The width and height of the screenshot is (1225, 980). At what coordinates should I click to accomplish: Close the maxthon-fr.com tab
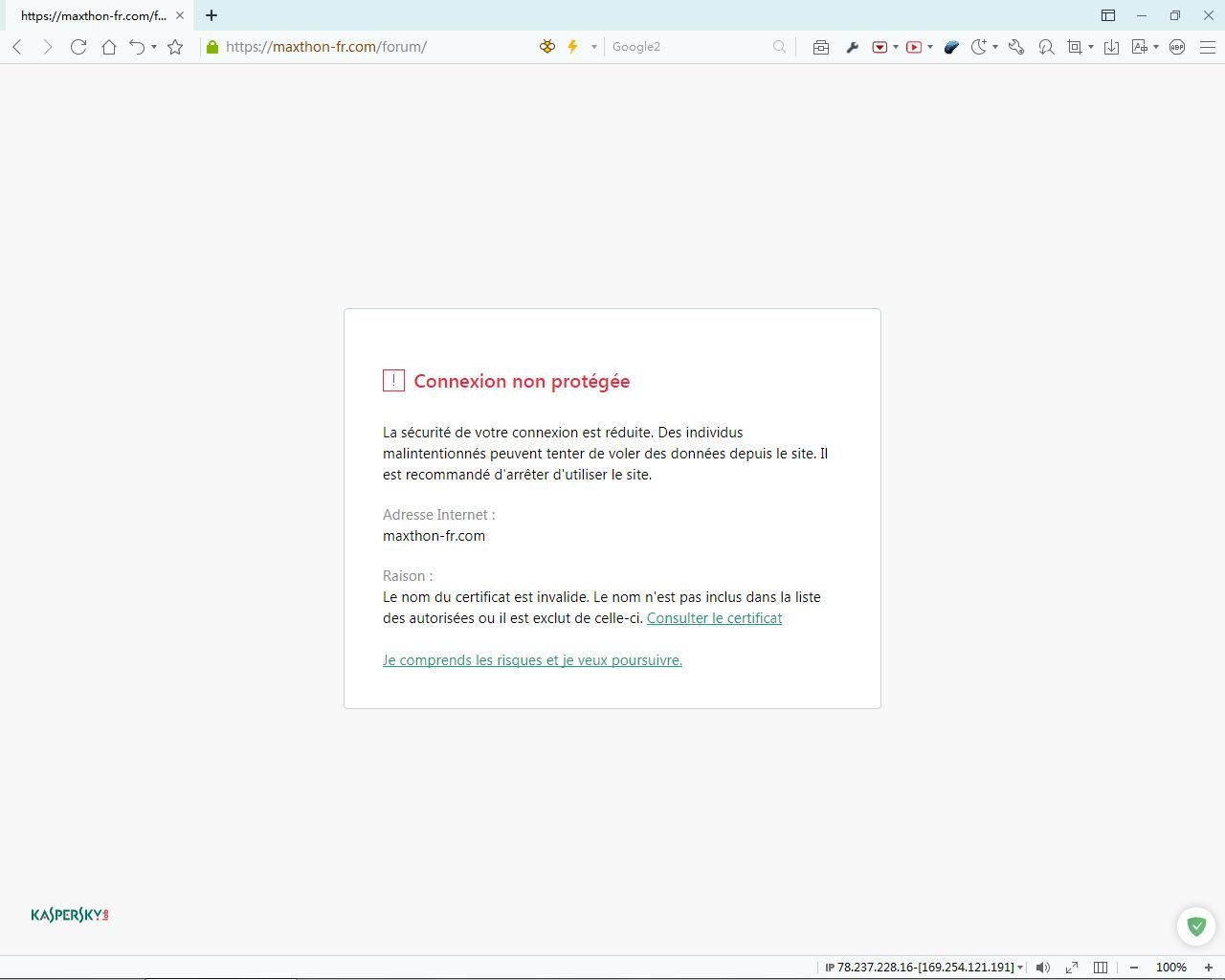(x=180, y=15)
